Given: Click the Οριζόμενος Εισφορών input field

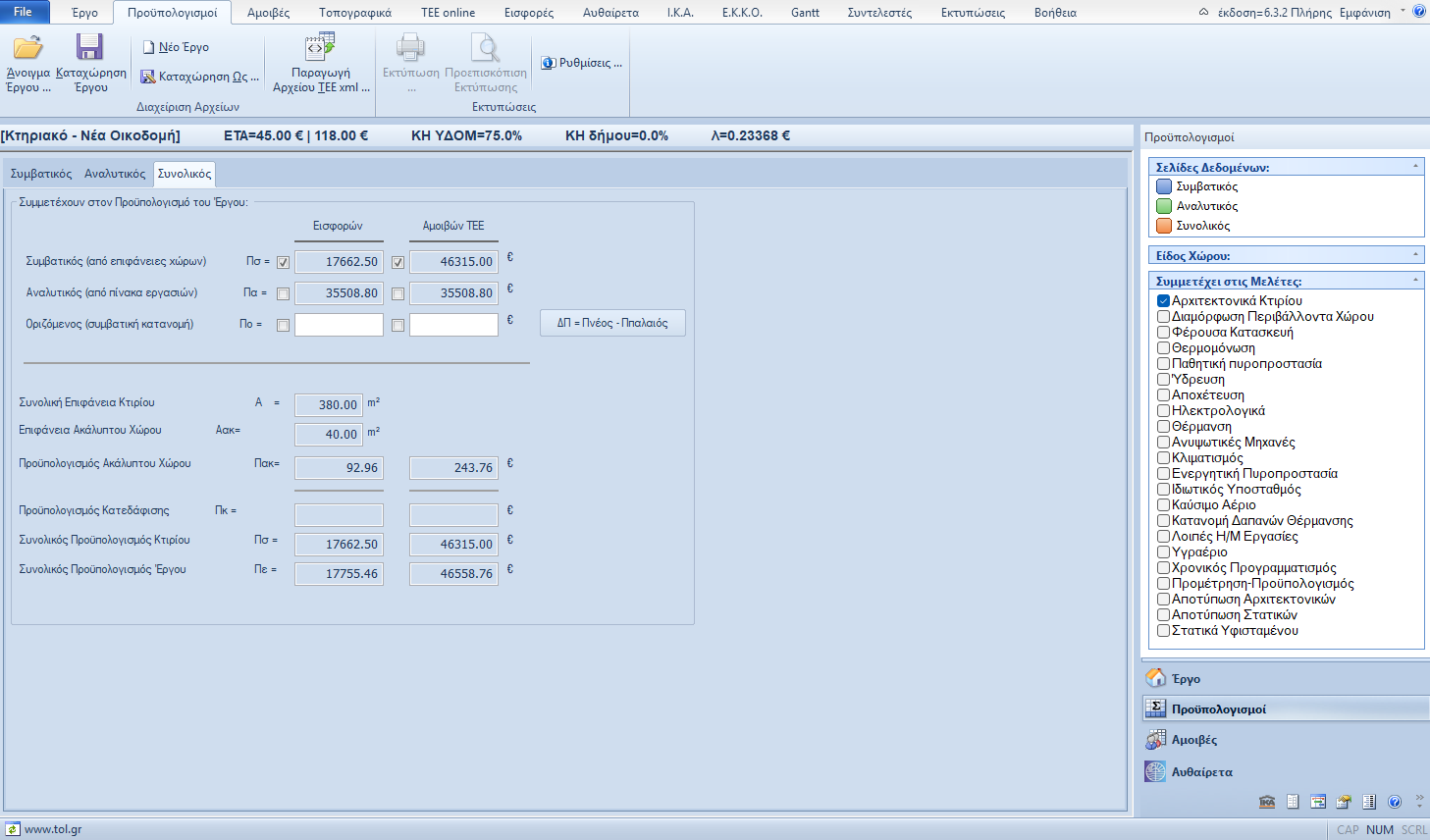Looking at the screenshot, I should coord(339,325).
